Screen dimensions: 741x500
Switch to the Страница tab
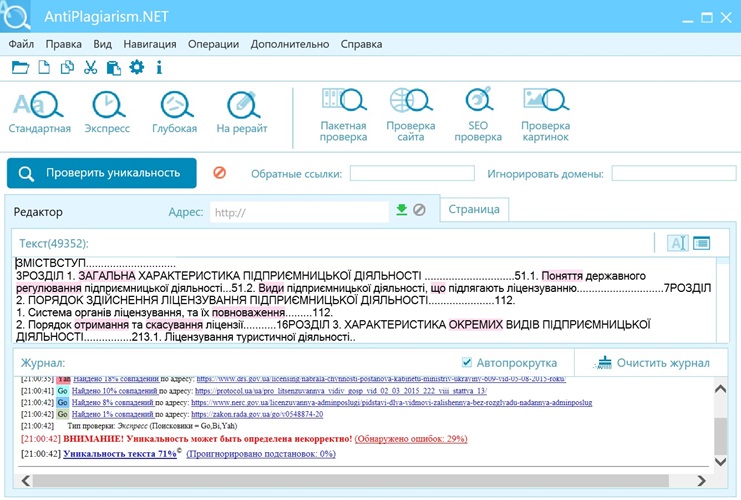pyautogui.click(x=474, y=209)
